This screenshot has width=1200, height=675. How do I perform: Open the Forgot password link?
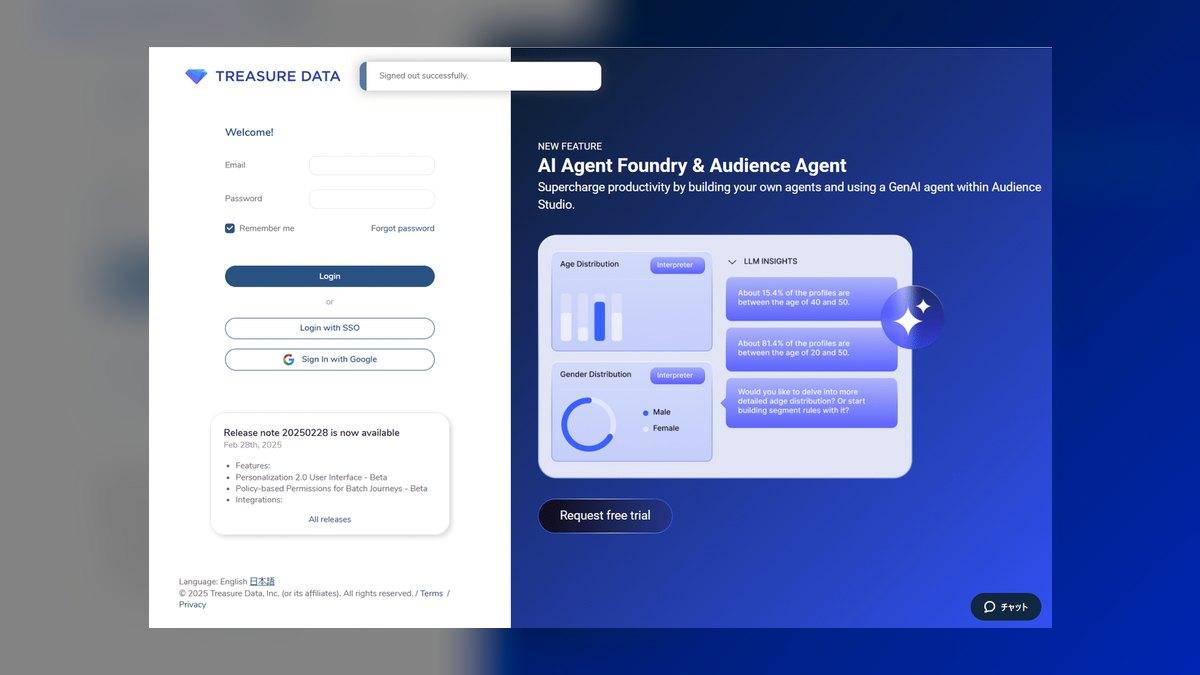pos(403,229)
